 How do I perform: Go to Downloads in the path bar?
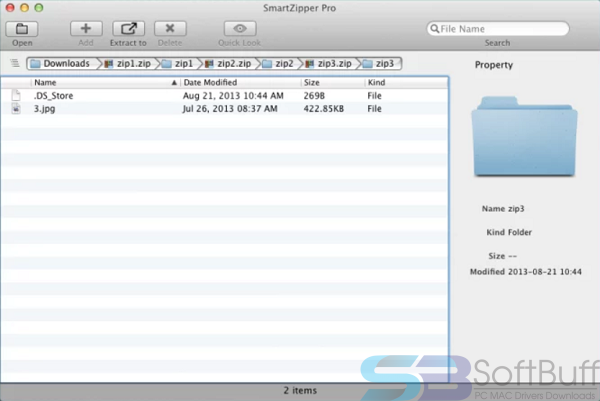pyautogui.click(x=60, y=64)
